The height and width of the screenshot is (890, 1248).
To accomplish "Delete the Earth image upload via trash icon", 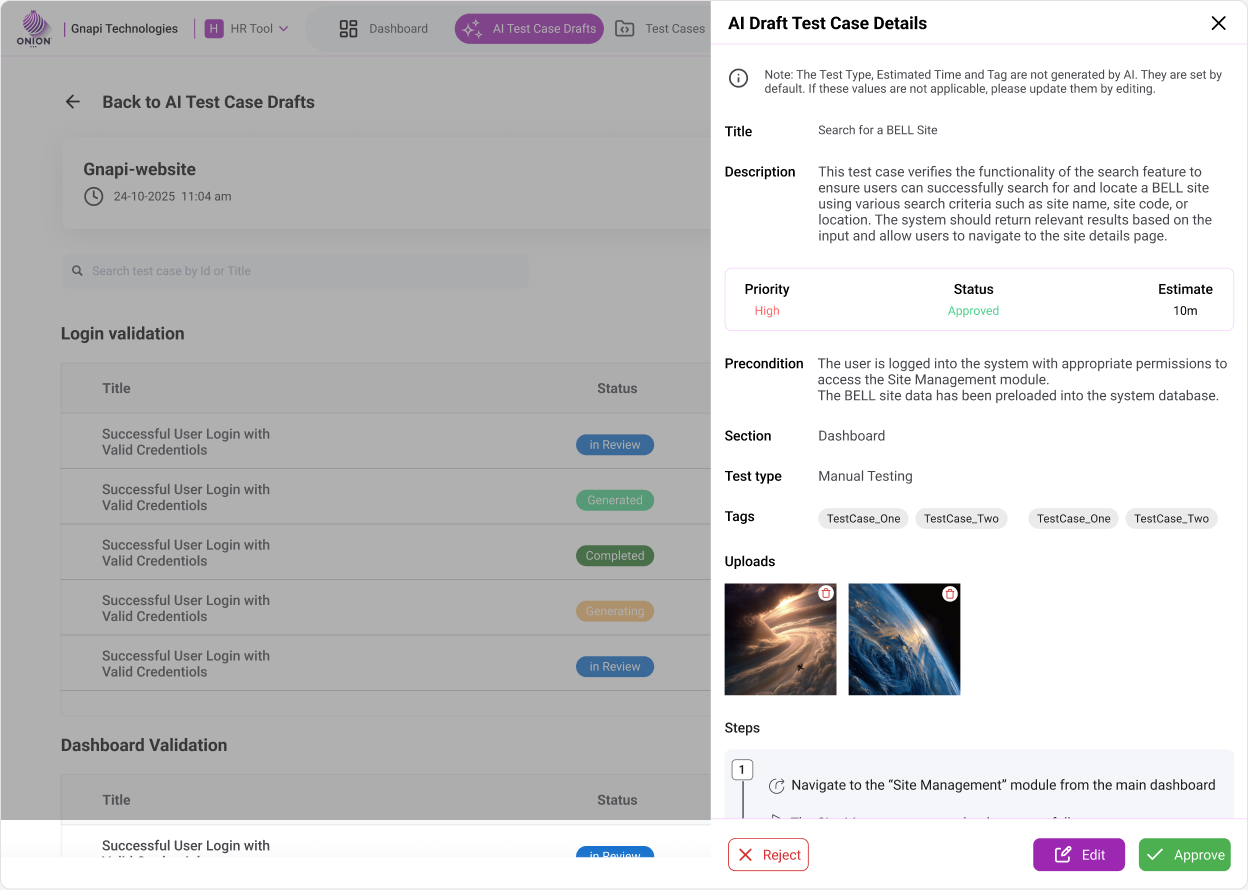I will pos(950,594).
